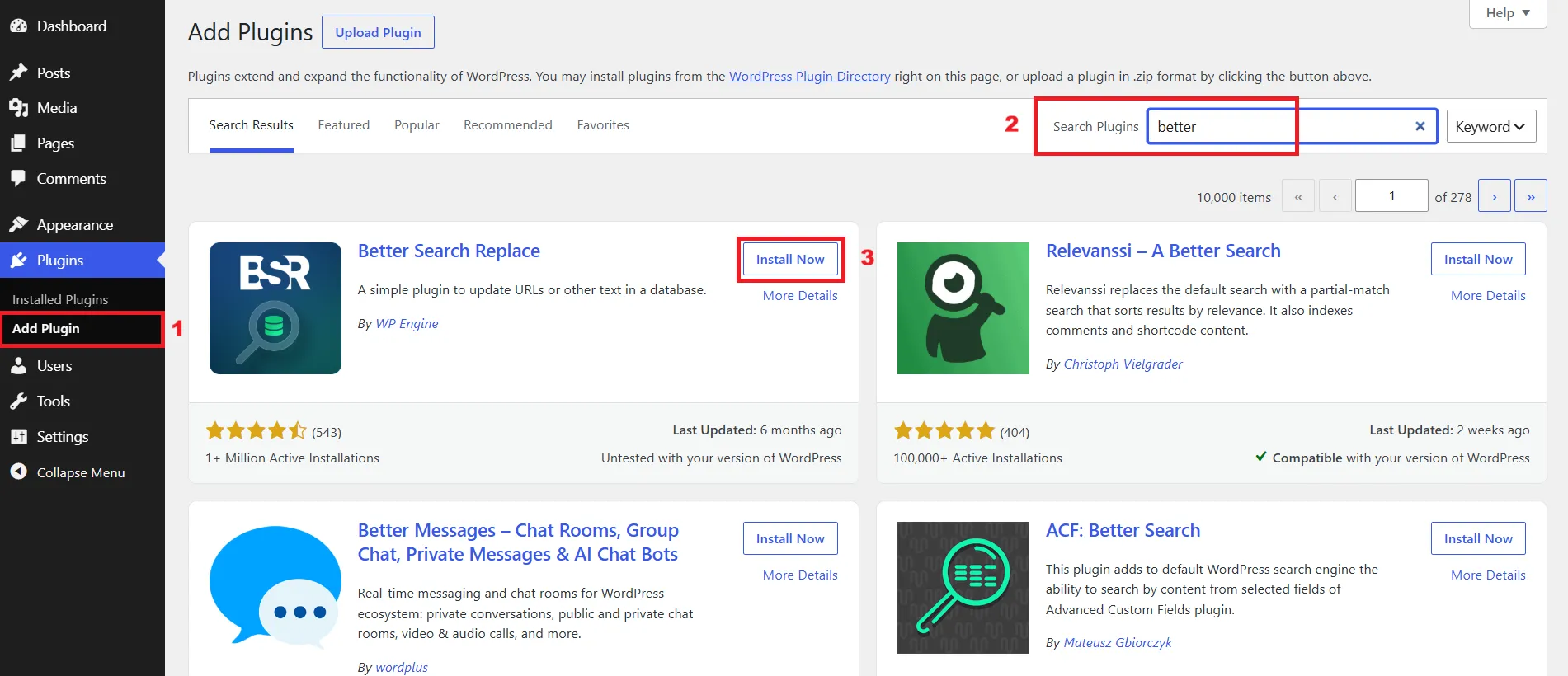Click the Better Search Replace BSR thumbnail

click(275, 308)
